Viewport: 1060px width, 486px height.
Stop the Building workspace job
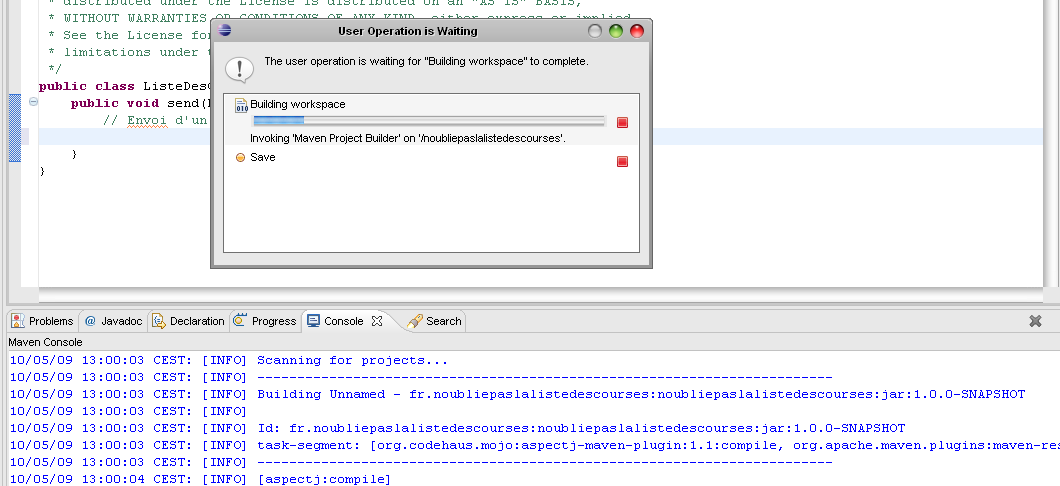click(x=622, y=122)
